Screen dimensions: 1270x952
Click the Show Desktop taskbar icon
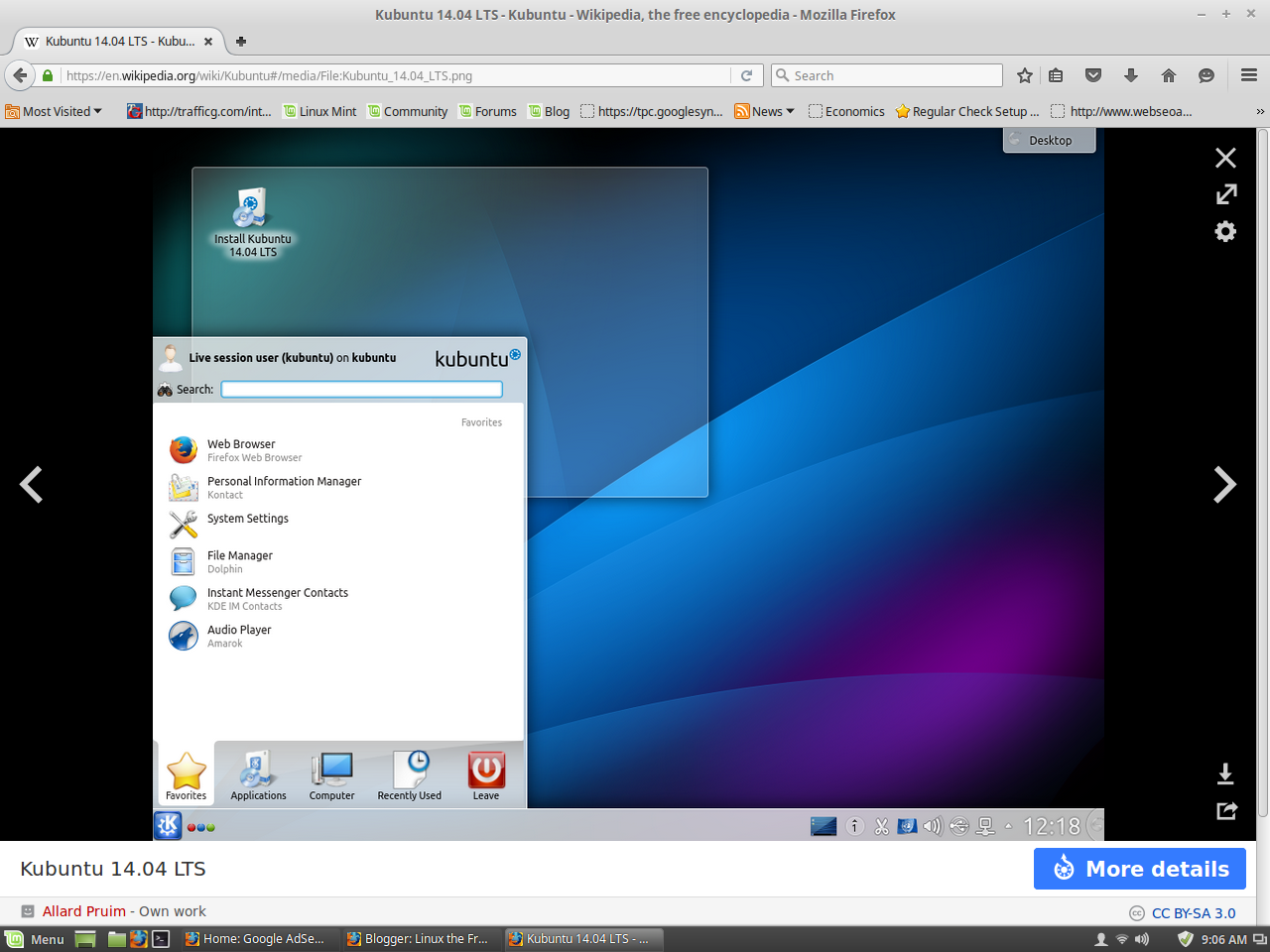pyautogui.click(x=85, y=939)
